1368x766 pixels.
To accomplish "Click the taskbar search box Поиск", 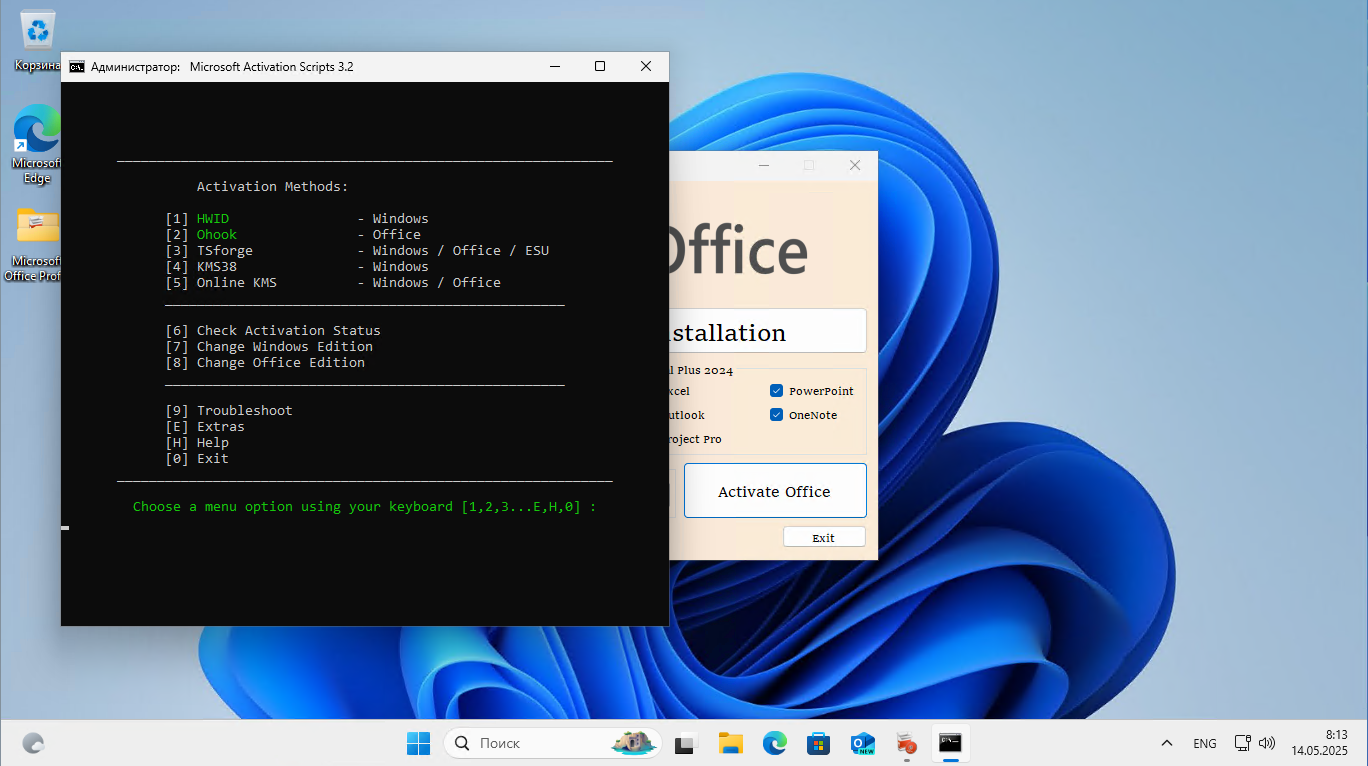I will pos(553,743).
